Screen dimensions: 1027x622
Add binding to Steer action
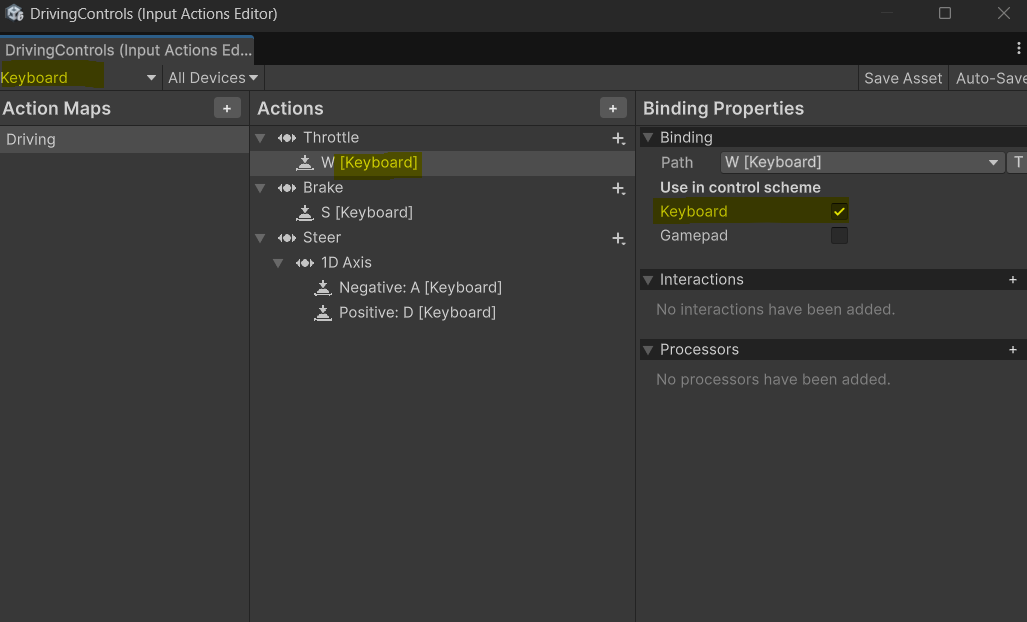[x=619, y=238]
